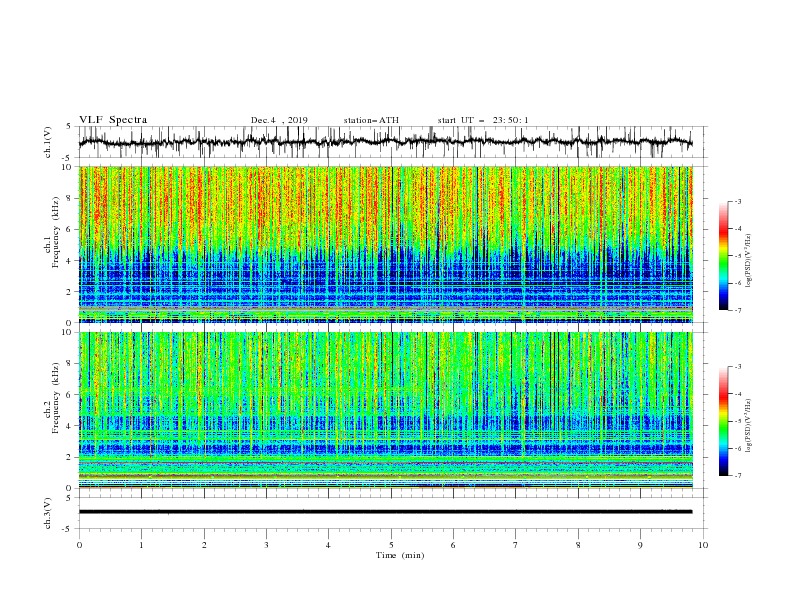The height and width of the screenshot is (612, 792).
Task: Click the ch.1 spectrogram color scale bar
Action: point(724,255)
